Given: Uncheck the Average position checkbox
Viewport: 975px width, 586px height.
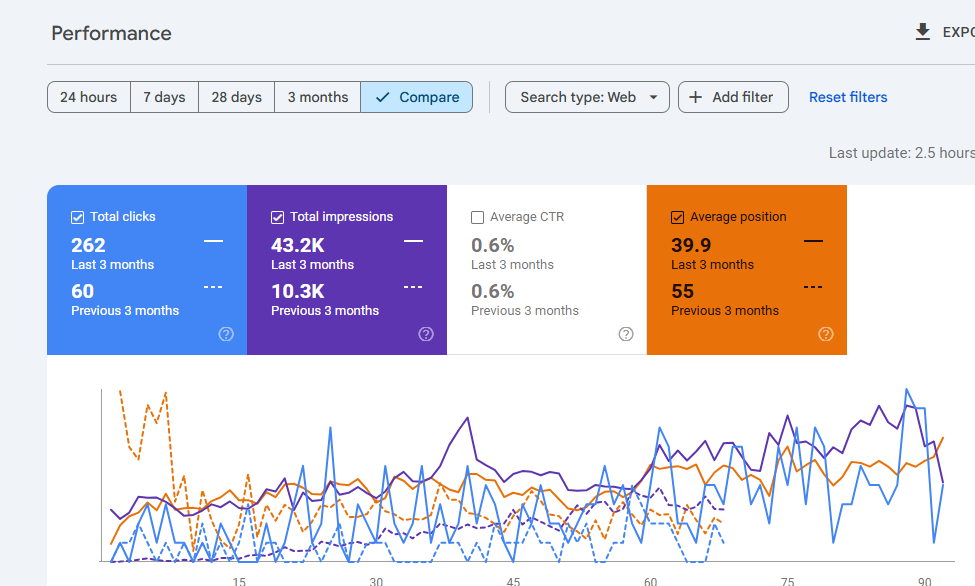Looking at the screenshot, I should (678, 217).
